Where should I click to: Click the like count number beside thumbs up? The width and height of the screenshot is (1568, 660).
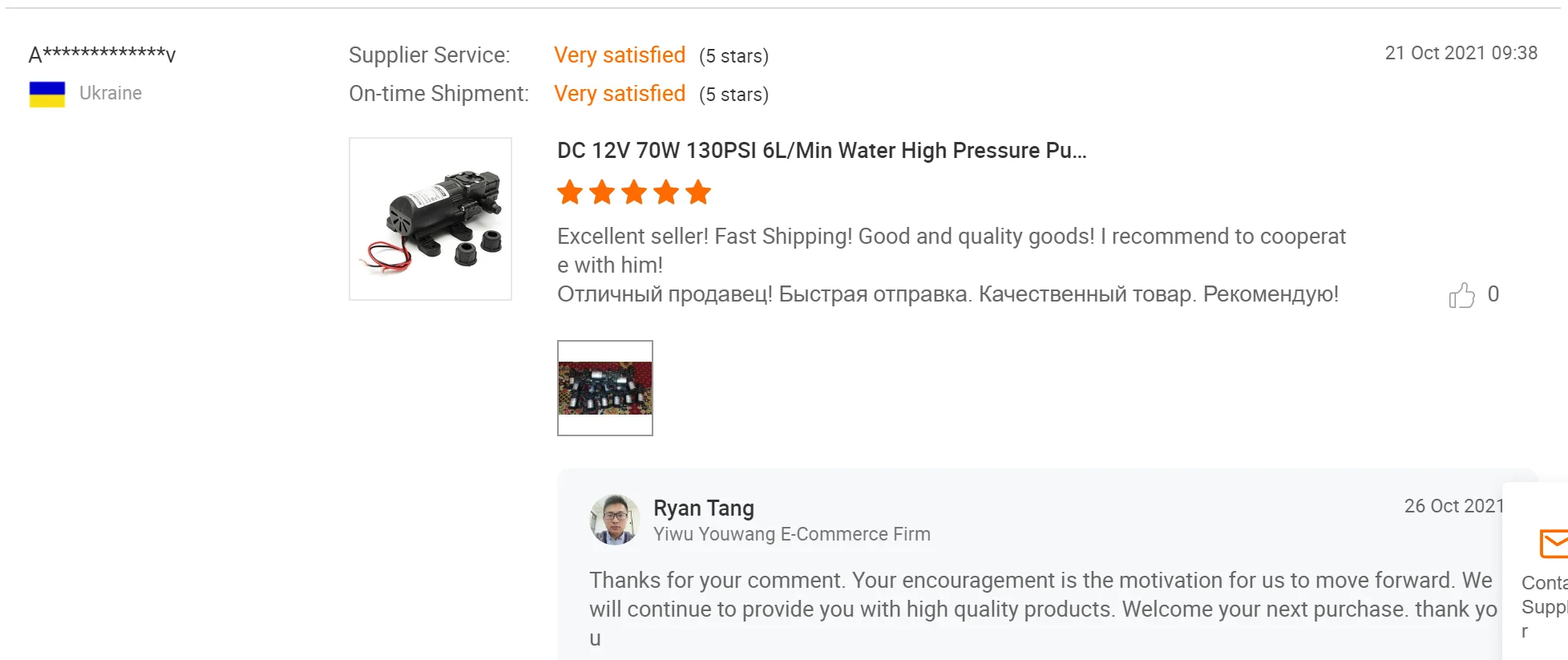(x=1493, y=294)
